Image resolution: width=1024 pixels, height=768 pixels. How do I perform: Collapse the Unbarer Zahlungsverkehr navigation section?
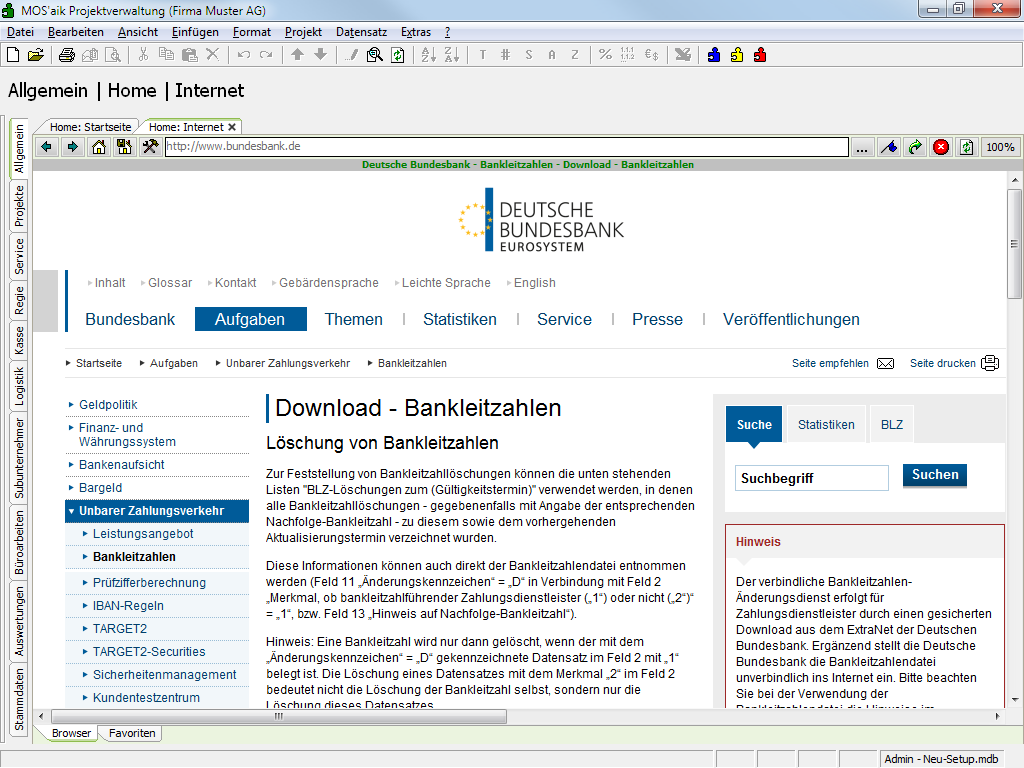(157, 511)
